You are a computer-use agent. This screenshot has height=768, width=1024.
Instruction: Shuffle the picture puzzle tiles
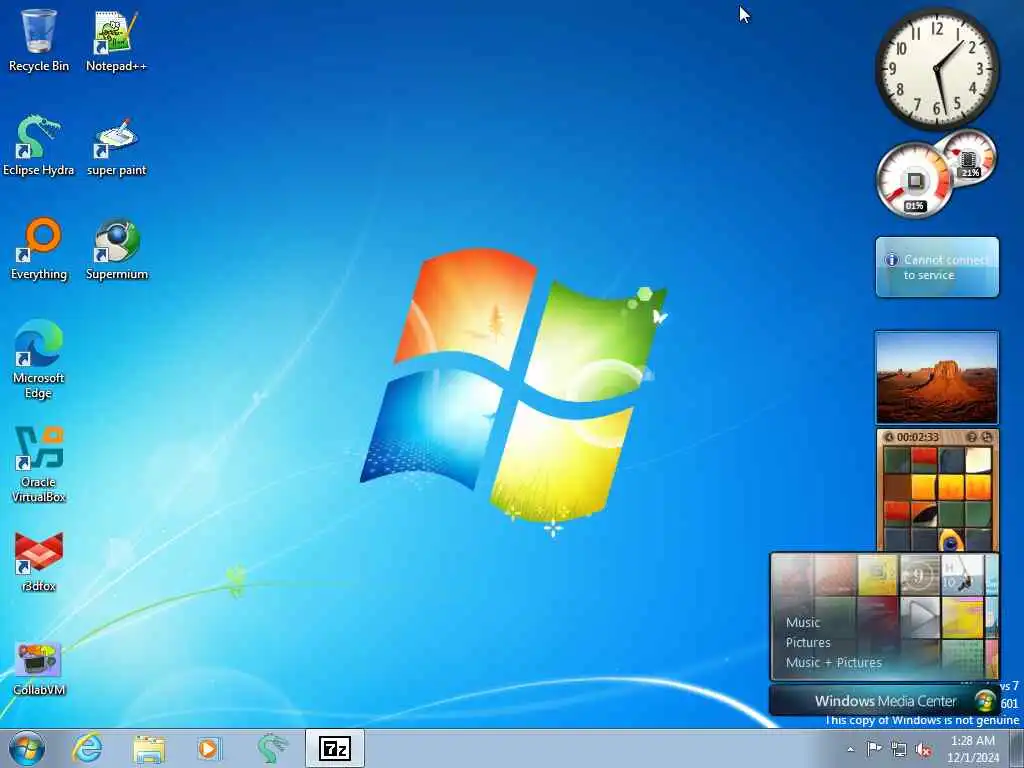point(987,437)
